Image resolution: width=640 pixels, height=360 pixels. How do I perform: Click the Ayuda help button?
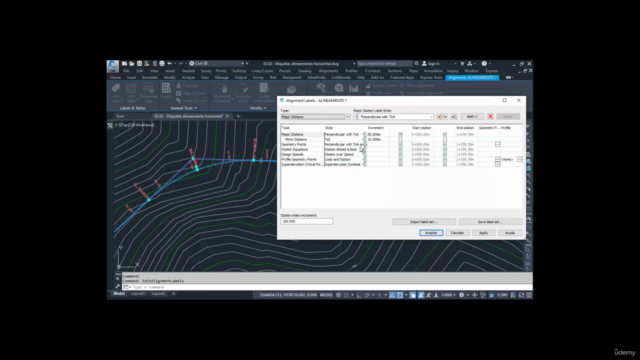point(510,233)
